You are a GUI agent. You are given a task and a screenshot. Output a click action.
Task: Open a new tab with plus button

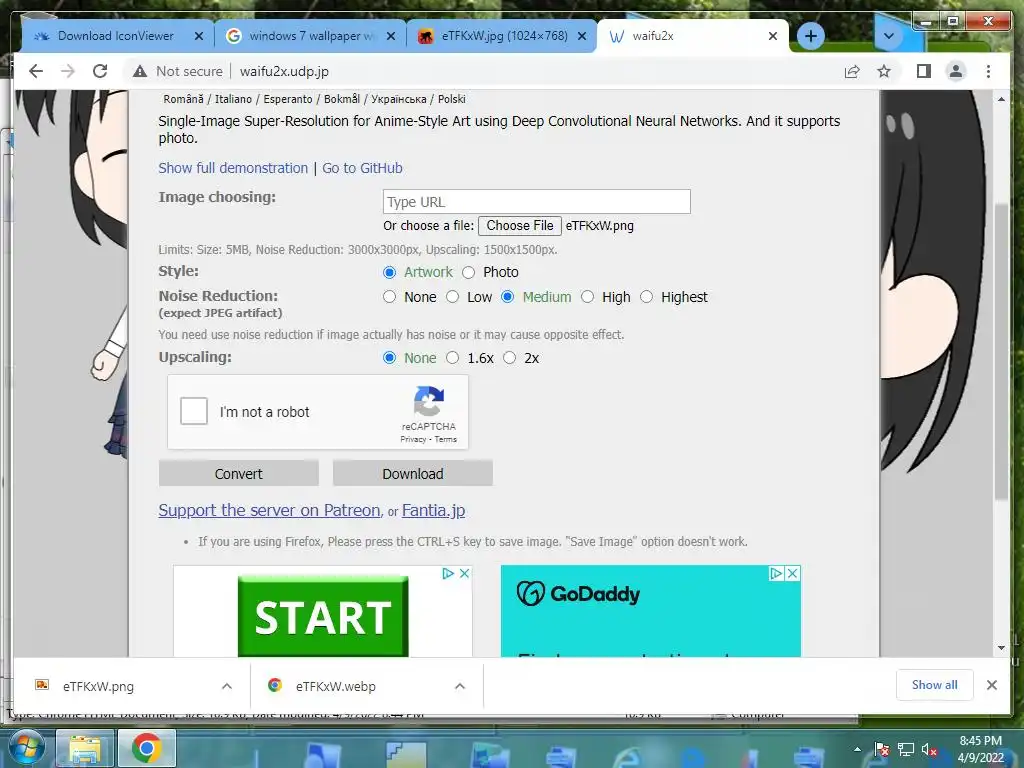[x=810, y=36]
